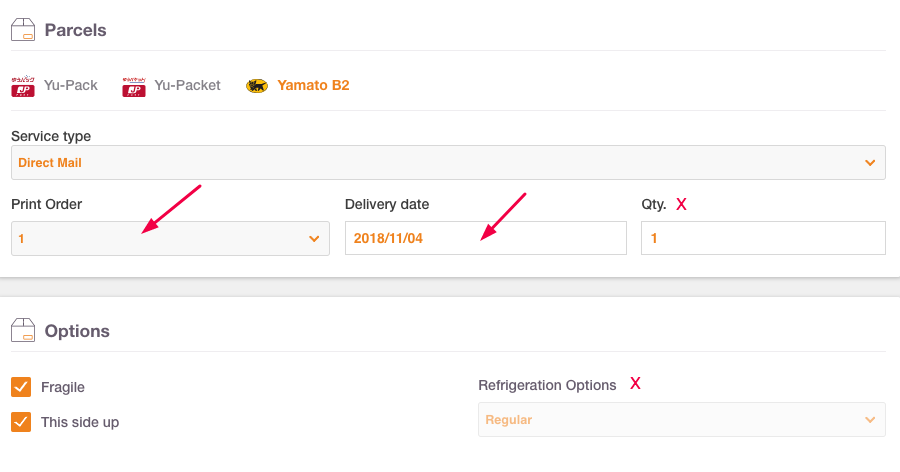Open the Direct Mail service type dropdown
Screen dimensions: 900x472
448,163
